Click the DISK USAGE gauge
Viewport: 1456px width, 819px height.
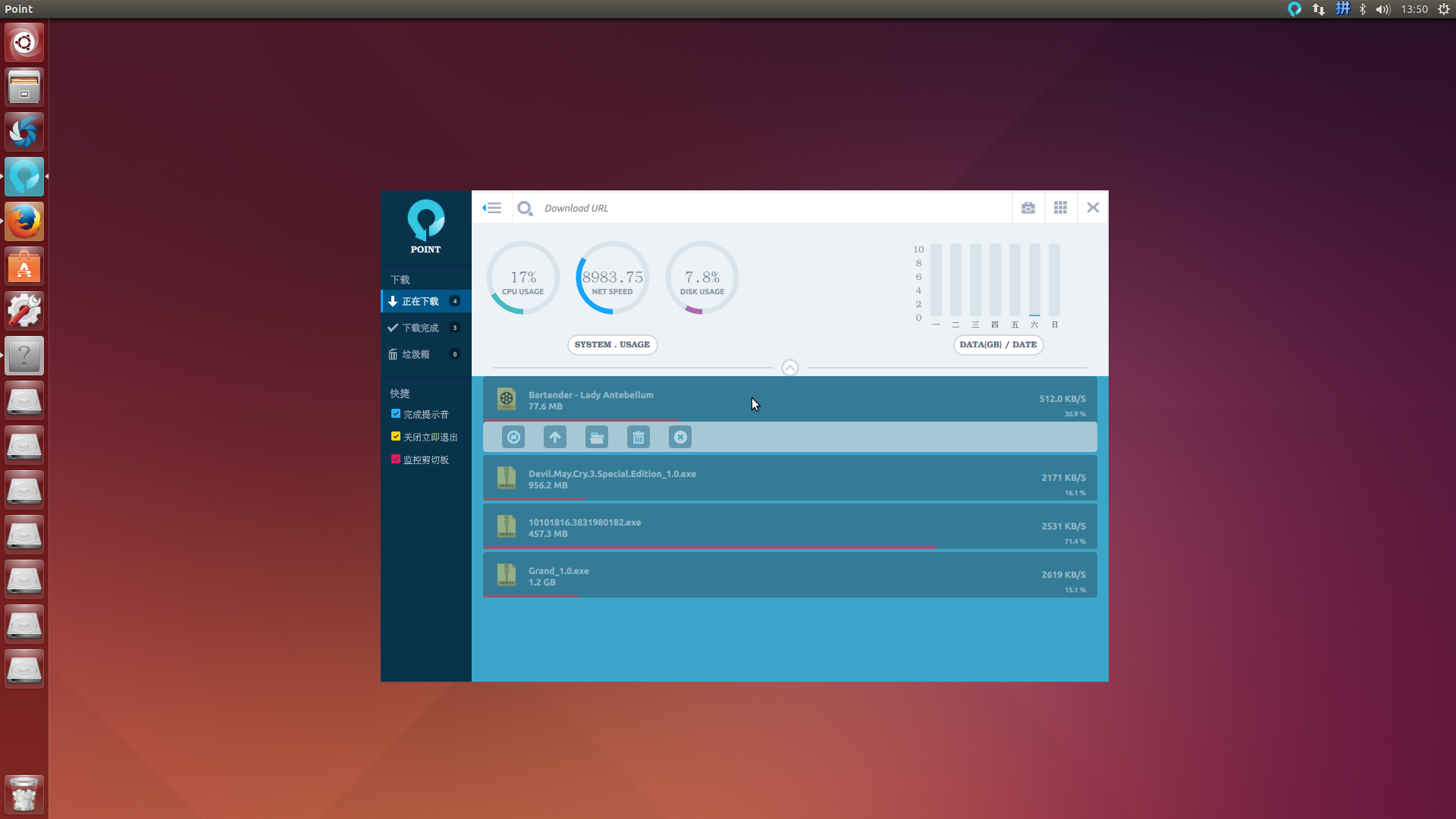pyautogui.click(x=702, y=278)
